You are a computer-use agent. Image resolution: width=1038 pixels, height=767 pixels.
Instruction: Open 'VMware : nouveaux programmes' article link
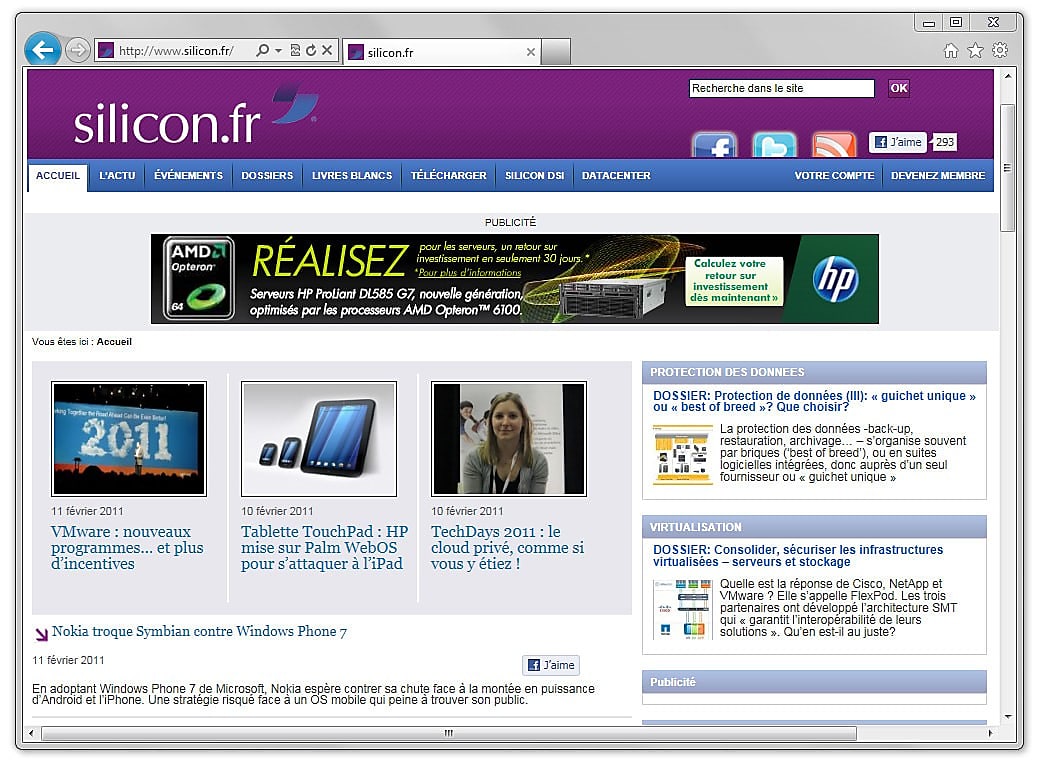[x=127, y=548]
